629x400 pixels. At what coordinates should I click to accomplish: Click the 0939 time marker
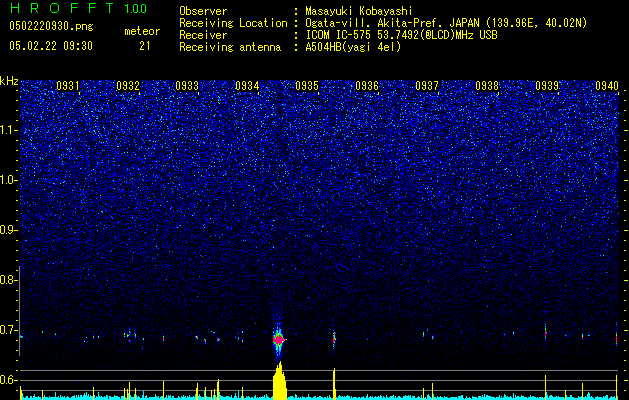(547, 85)
